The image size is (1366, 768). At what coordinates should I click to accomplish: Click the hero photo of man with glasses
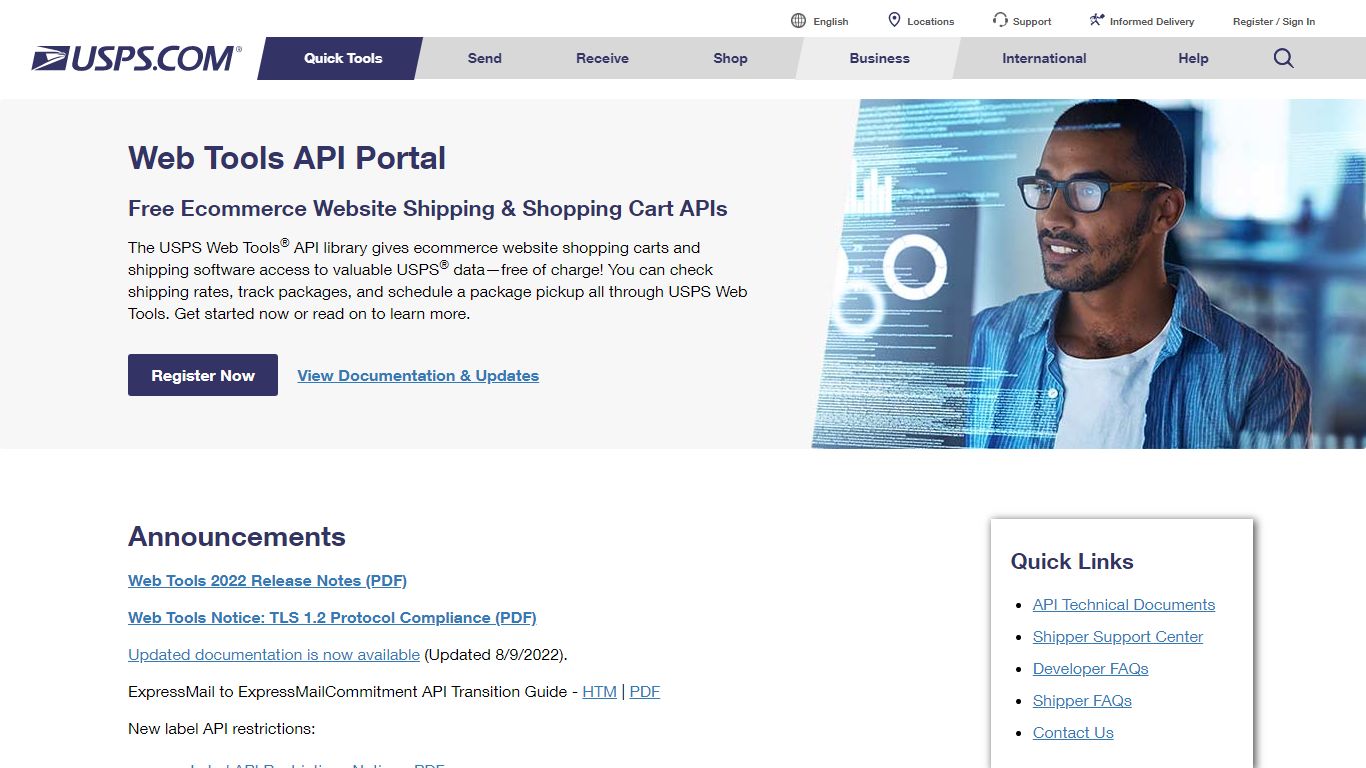[1089, 273]
